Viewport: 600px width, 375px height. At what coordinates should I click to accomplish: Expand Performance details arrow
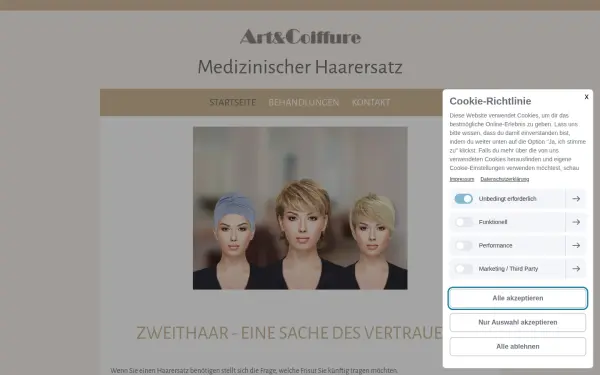click(576, 245)
